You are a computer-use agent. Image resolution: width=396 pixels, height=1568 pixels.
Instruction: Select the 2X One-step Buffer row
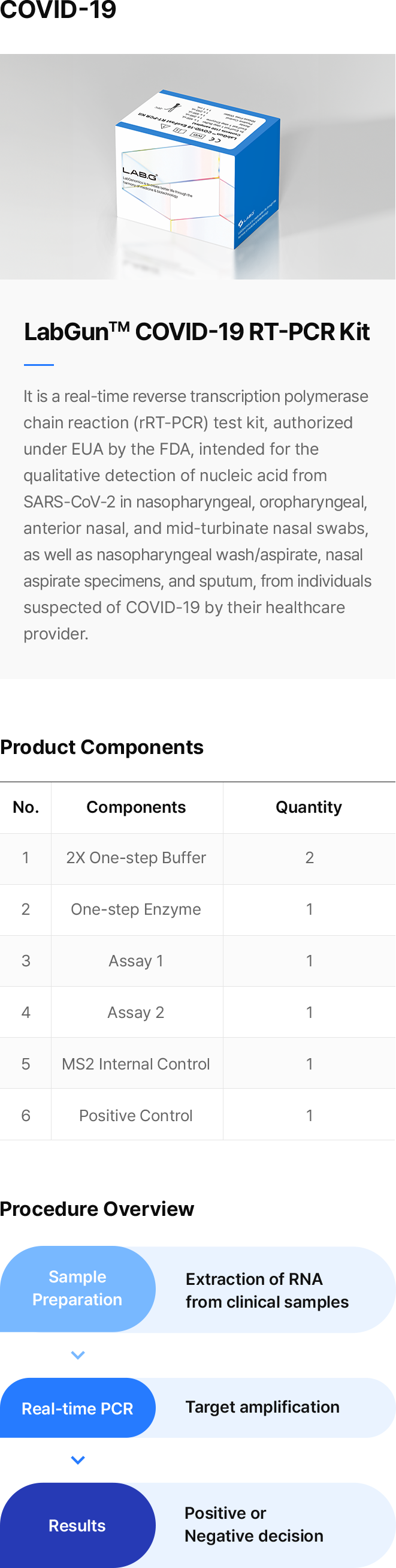pos(136,858)
